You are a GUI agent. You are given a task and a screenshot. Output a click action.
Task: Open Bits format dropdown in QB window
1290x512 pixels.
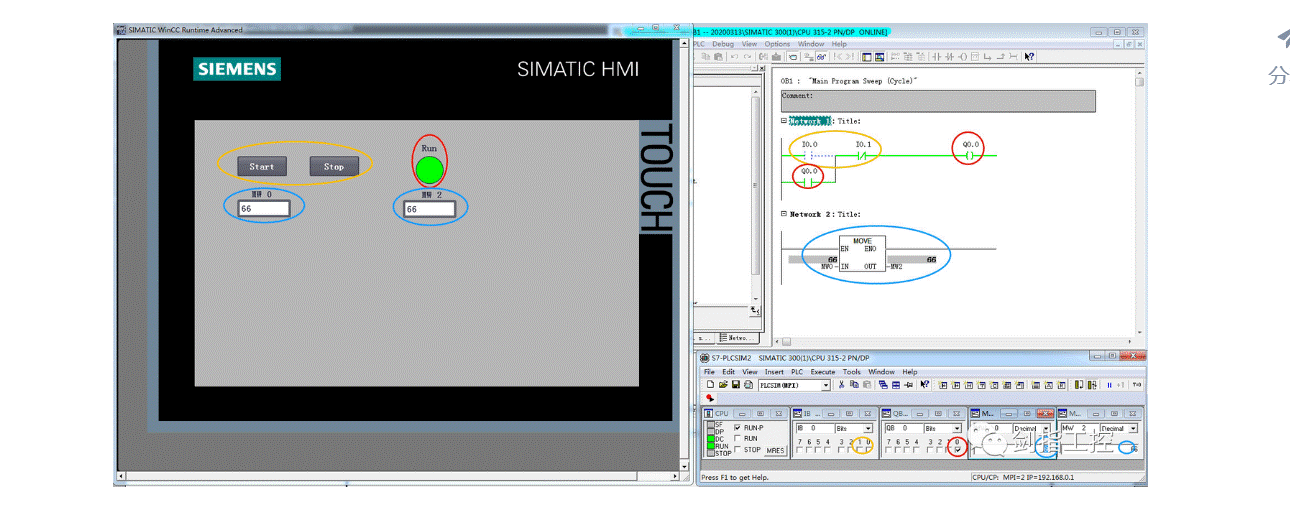[957, 428]
